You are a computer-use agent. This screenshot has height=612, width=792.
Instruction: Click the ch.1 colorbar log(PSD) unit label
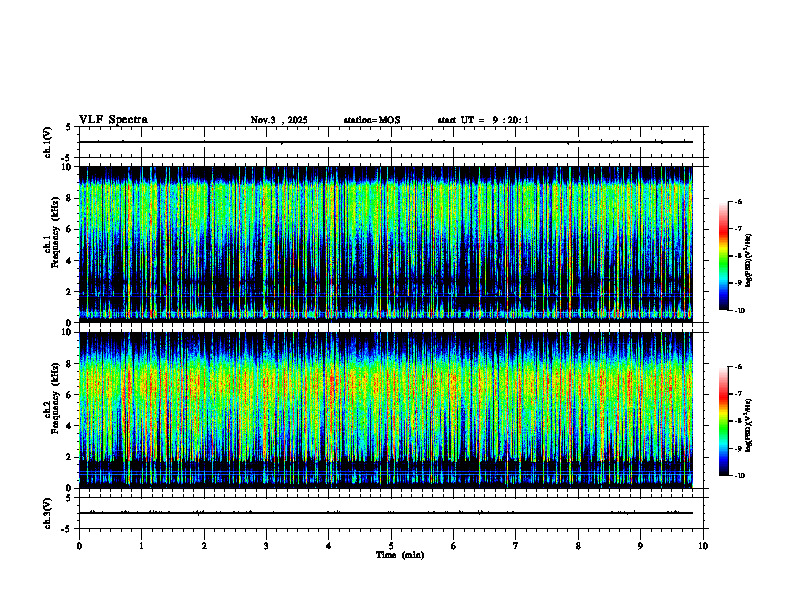coord(750,261)
